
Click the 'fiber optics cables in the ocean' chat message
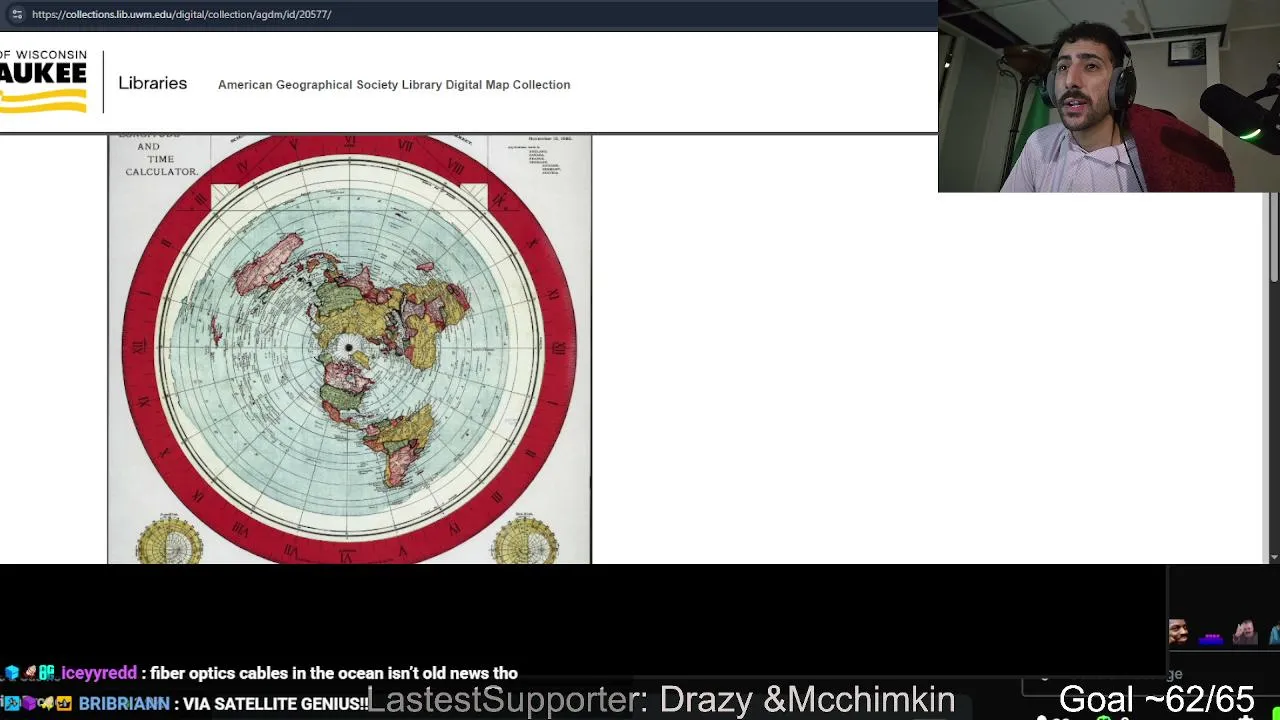tap(334, 674)
